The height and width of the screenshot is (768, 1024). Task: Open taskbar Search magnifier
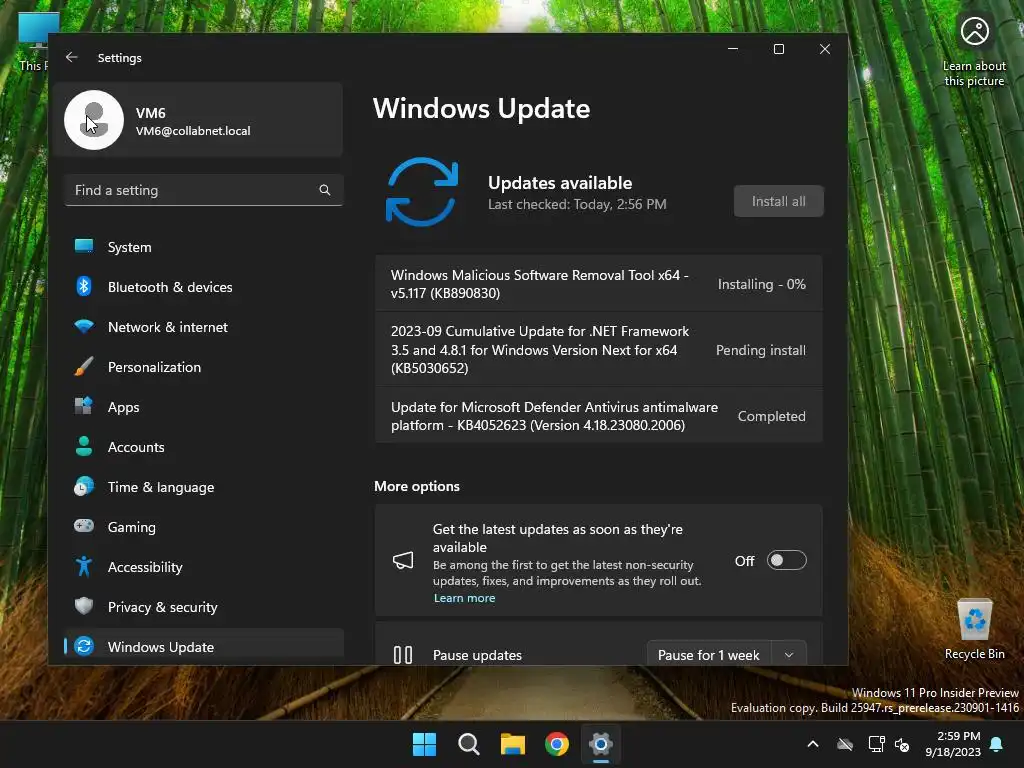coord(468,744)
